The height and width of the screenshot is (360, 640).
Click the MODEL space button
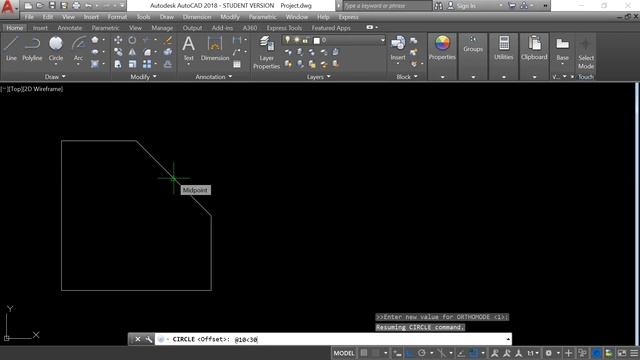point(344,353)
